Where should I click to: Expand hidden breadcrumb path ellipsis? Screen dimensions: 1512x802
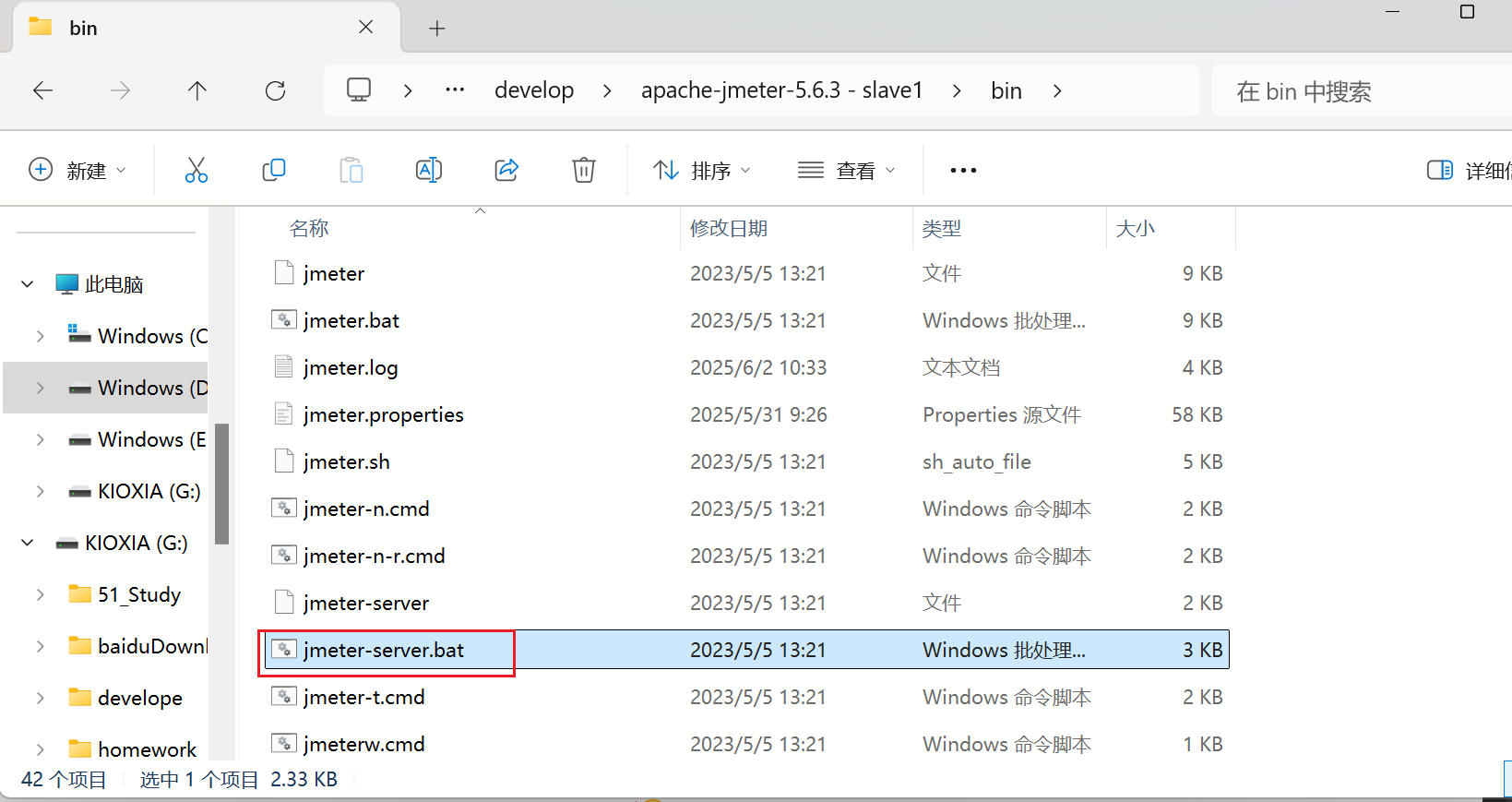pos(455,90)
